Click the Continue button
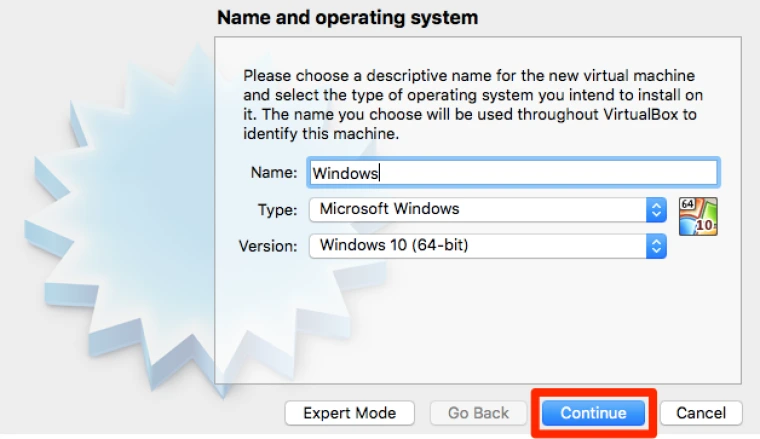The image size is (760, 439). (593, 413)
